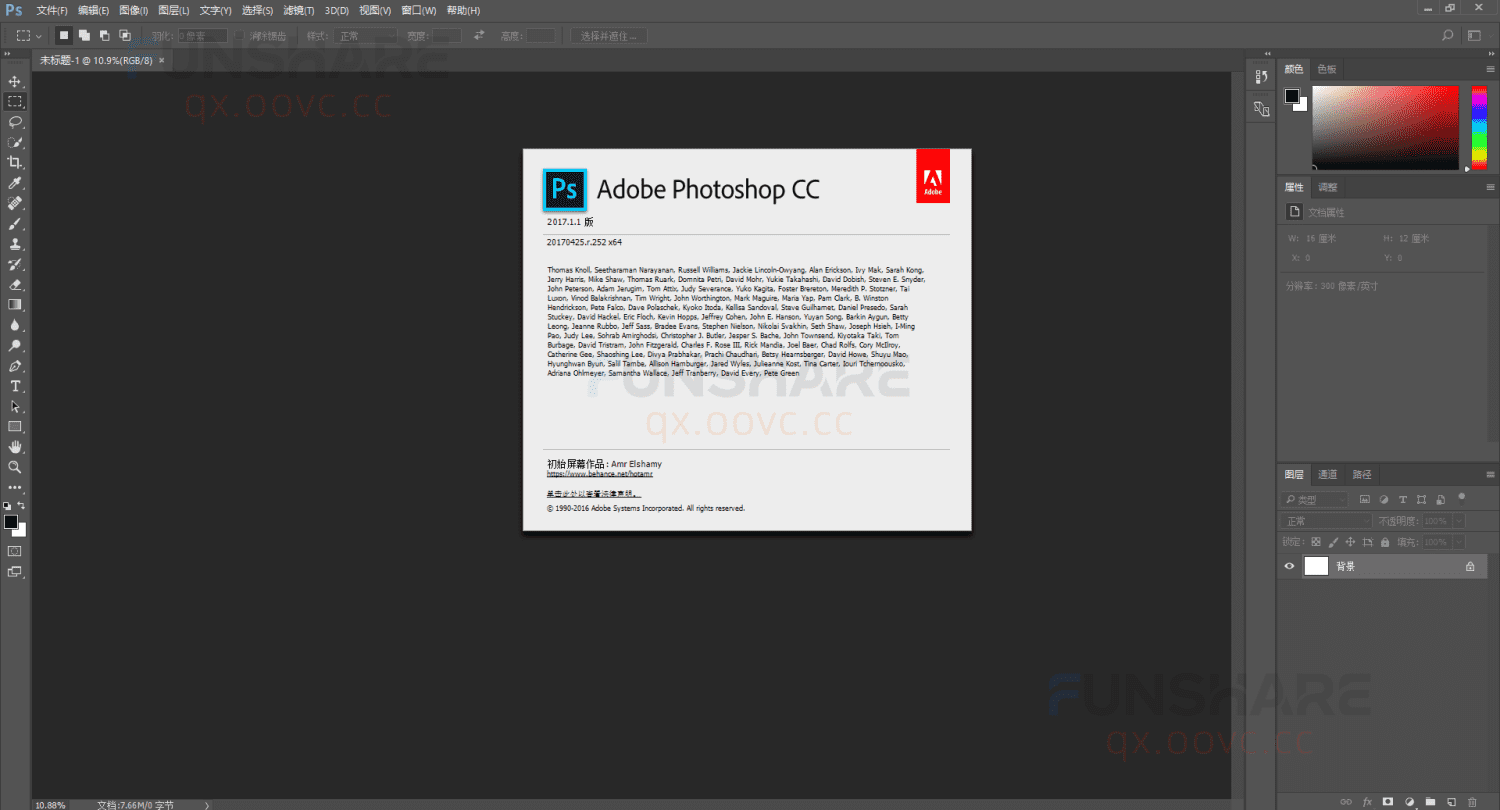Screen dimensions: 1500x810
Task: Select the Quick Selection tool
Action: [15, 142]
